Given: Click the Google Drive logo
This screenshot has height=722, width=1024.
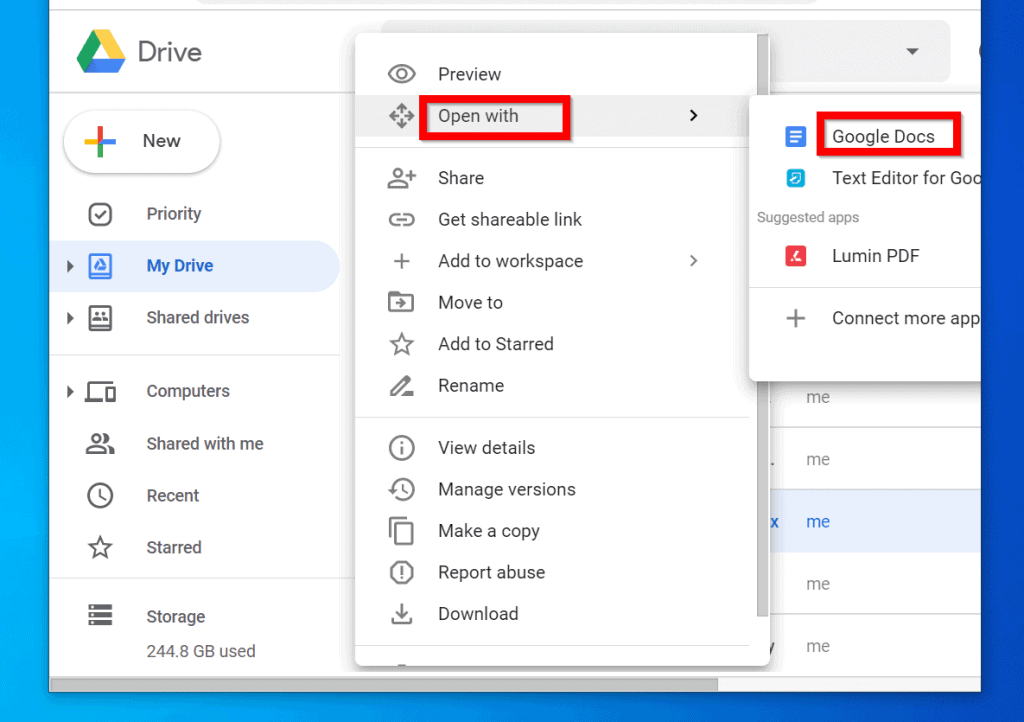Looking at the screenshot, I should click(x=101, y=52).
